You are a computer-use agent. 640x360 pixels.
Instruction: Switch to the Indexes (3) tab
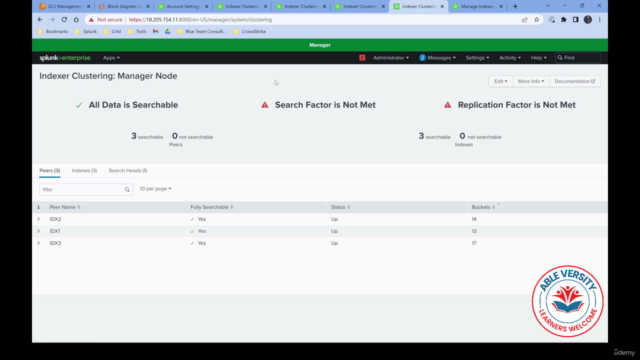click(84, 171)
